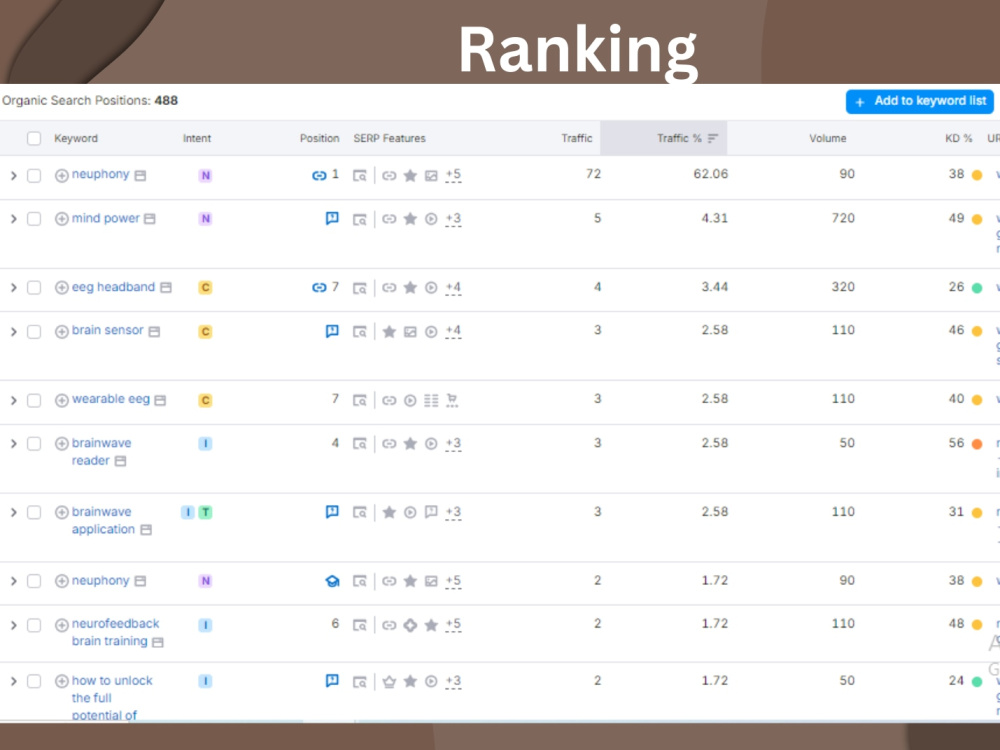Add the 'mind power' keyword using its plus icon
Image resolution: width=1000 pixels, height=750 pixels.
(62, 219)
